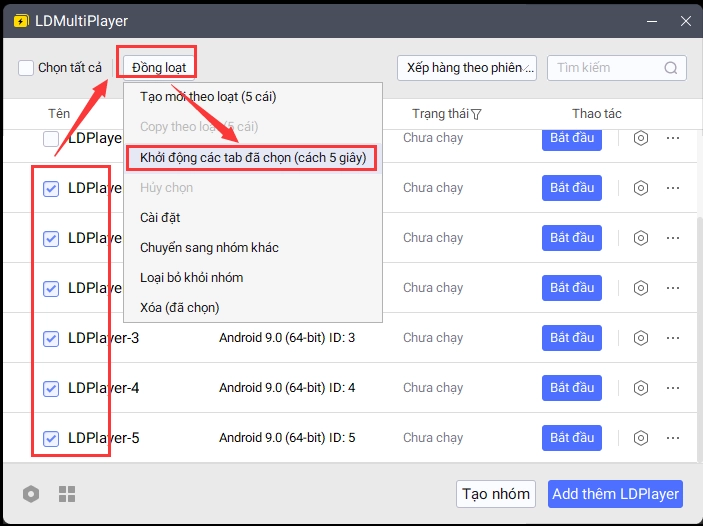Click the Tìm kiếm search field
Image resolution: width=703 pixels, height=526 pixels.
click(605, 68)
